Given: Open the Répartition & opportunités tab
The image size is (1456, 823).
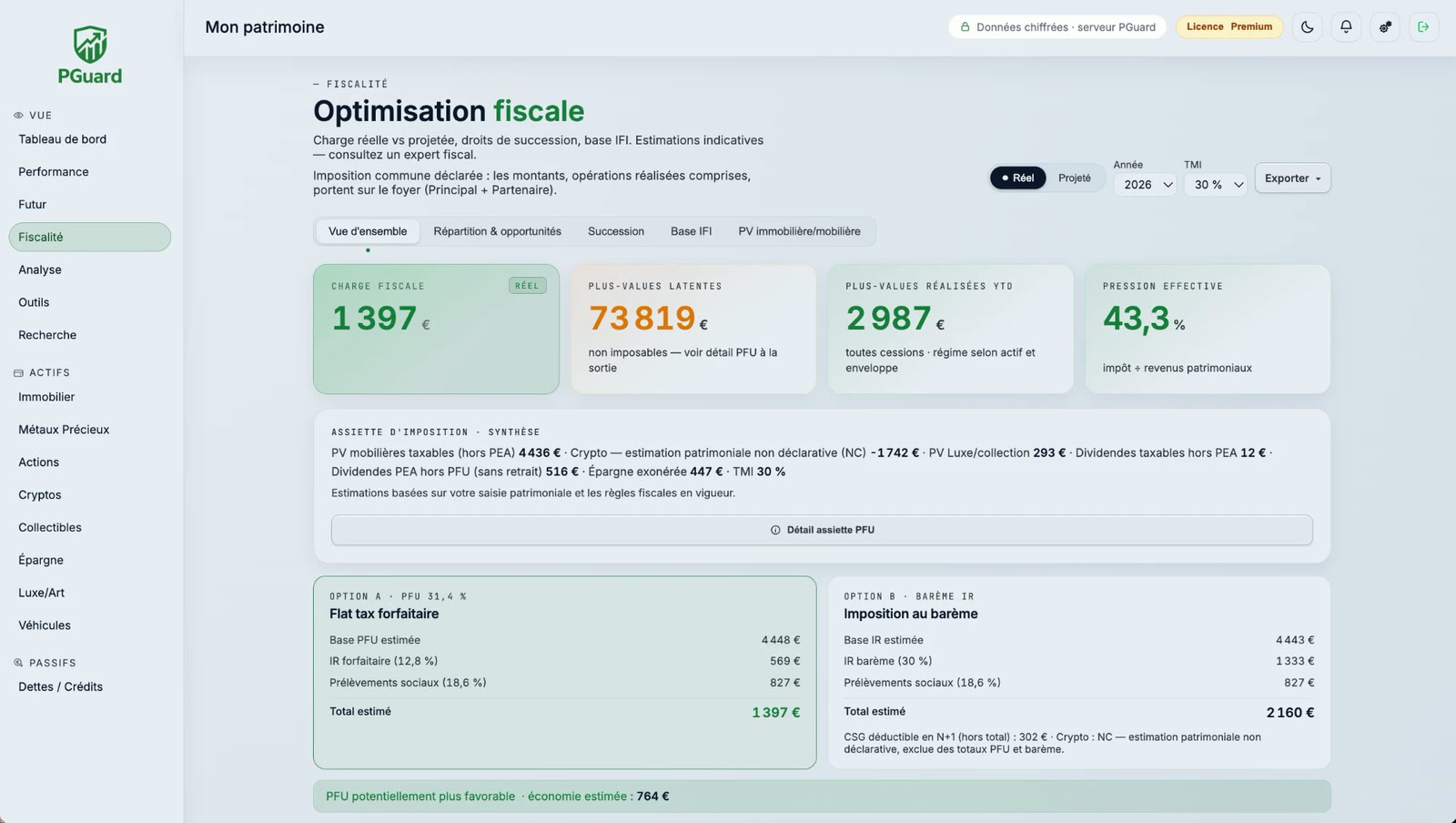Looking at the screenshot, I should point(497,231).
